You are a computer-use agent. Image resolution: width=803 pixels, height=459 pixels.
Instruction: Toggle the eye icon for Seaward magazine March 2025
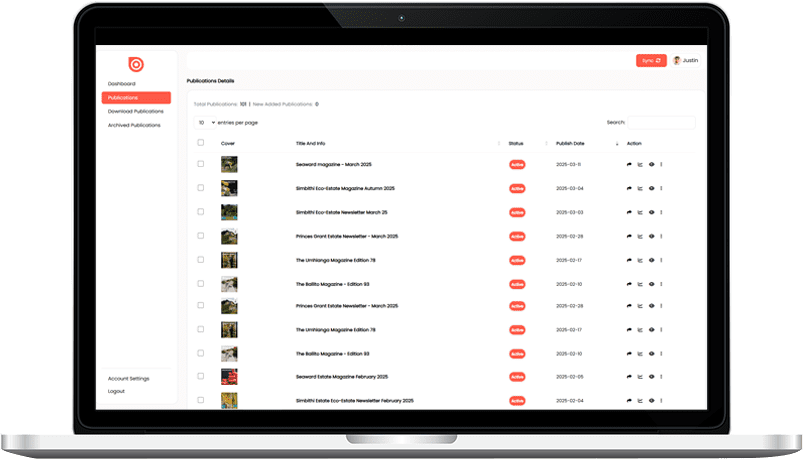pyautogui.click(x=651, y=164)
